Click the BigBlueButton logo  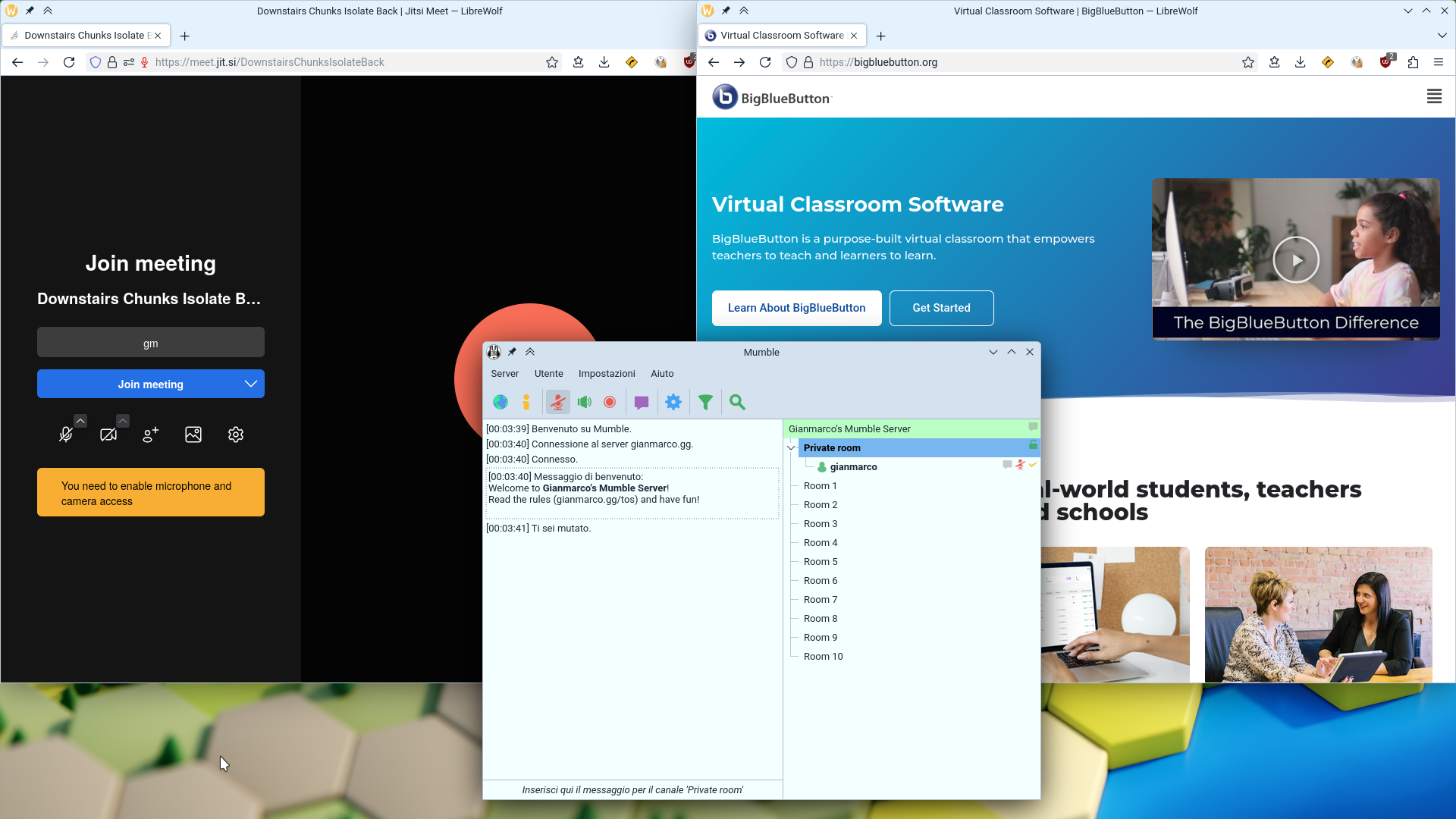click(x=772, y=97)
